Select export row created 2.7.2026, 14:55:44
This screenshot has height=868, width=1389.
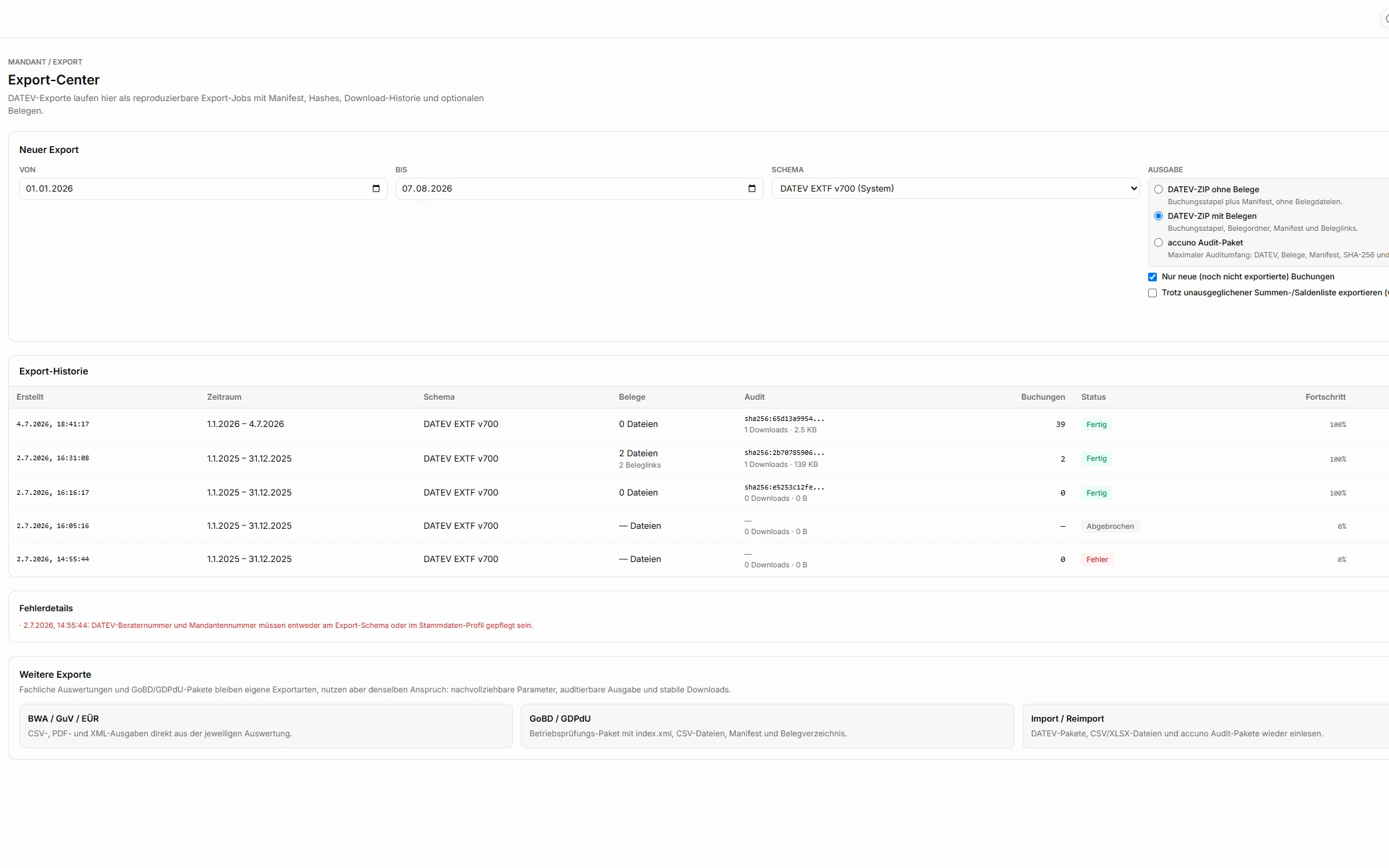(x=698, y=559)
